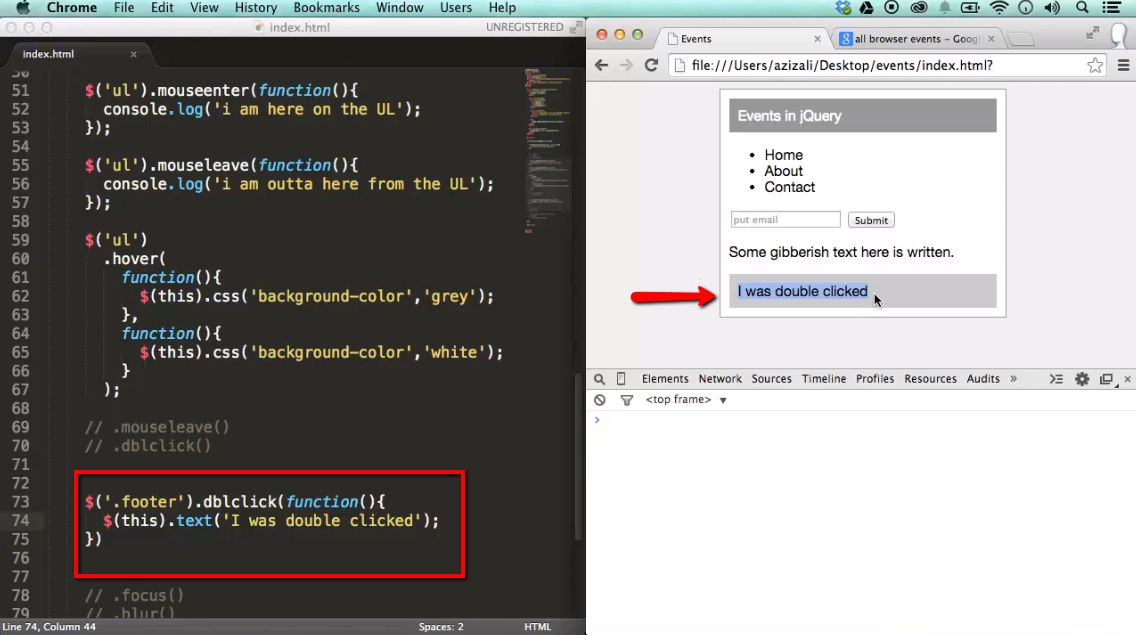Switch to the Network panel in DevTools

[719, 379]
